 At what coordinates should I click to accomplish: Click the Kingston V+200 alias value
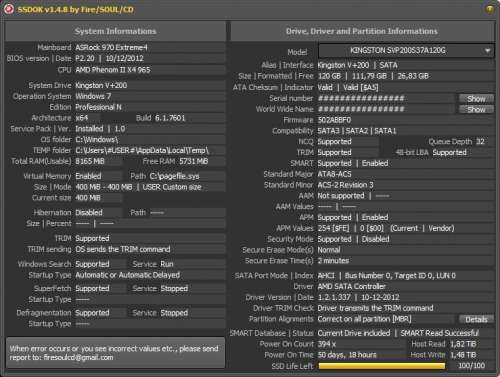coord(343,65)
